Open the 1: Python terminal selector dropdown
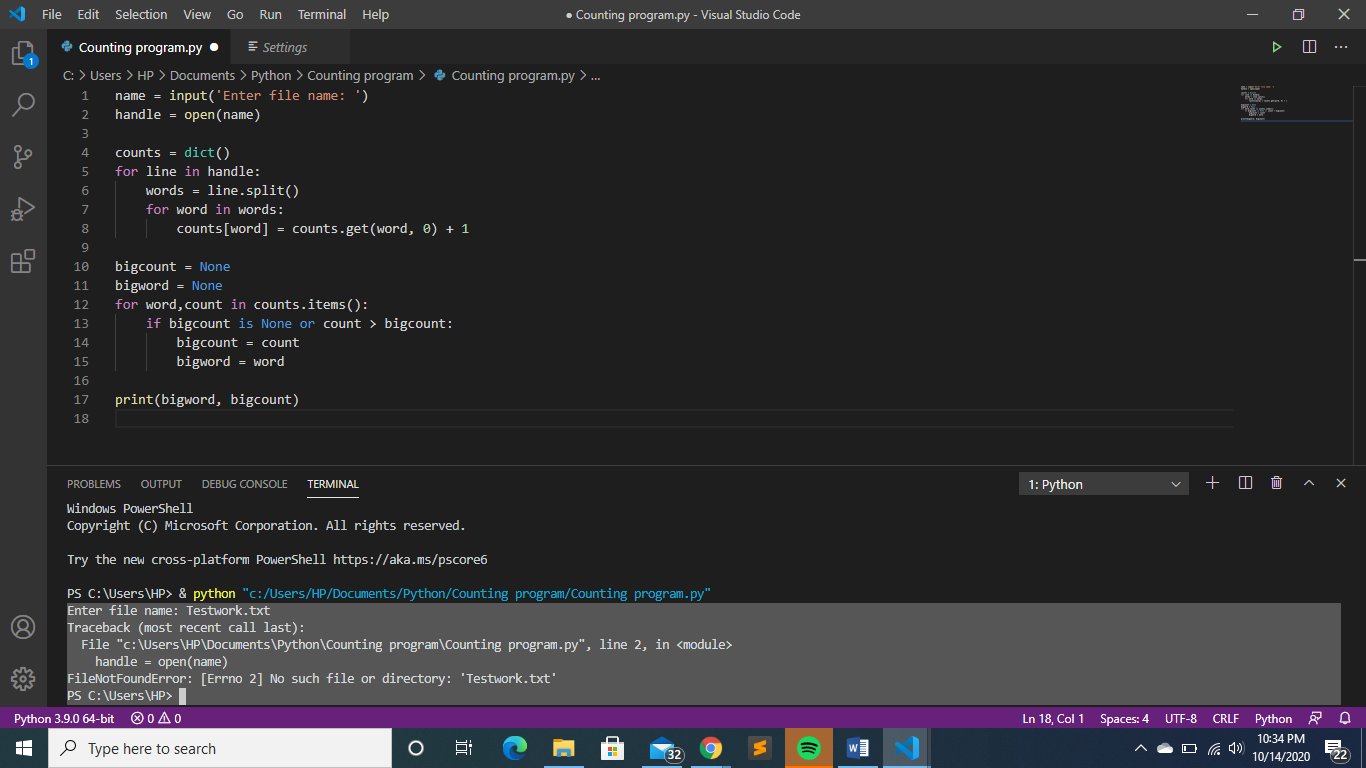Viewport: 1366px width, 768px height. 1103,483
